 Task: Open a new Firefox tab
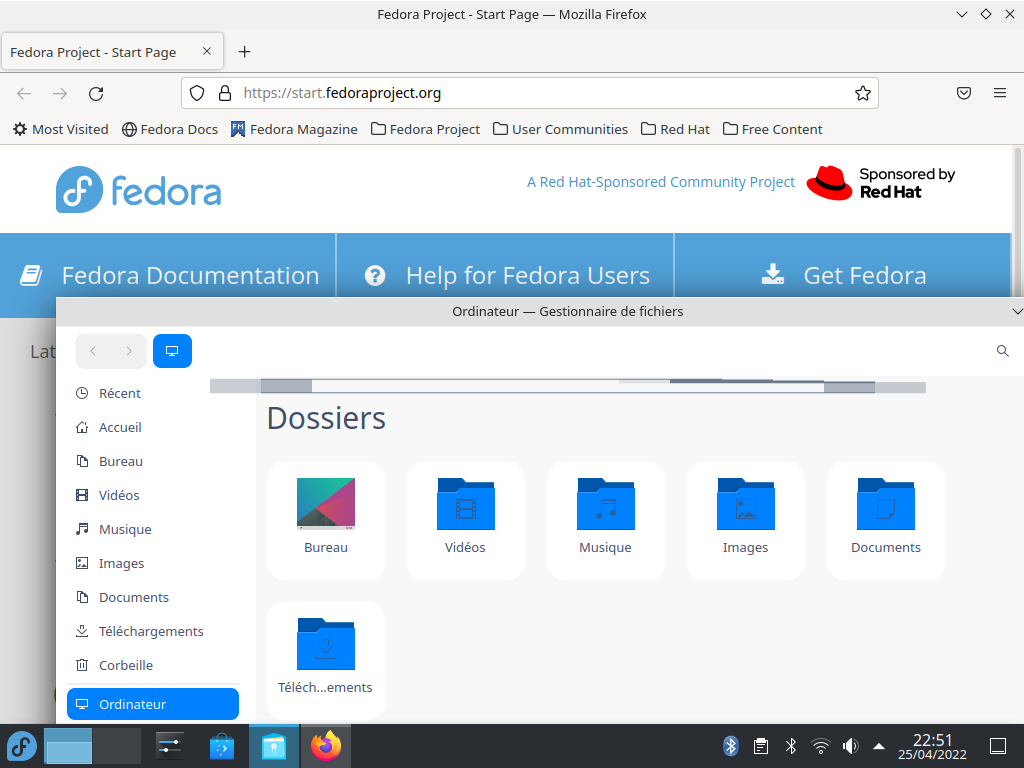click(x=244, y=52)
